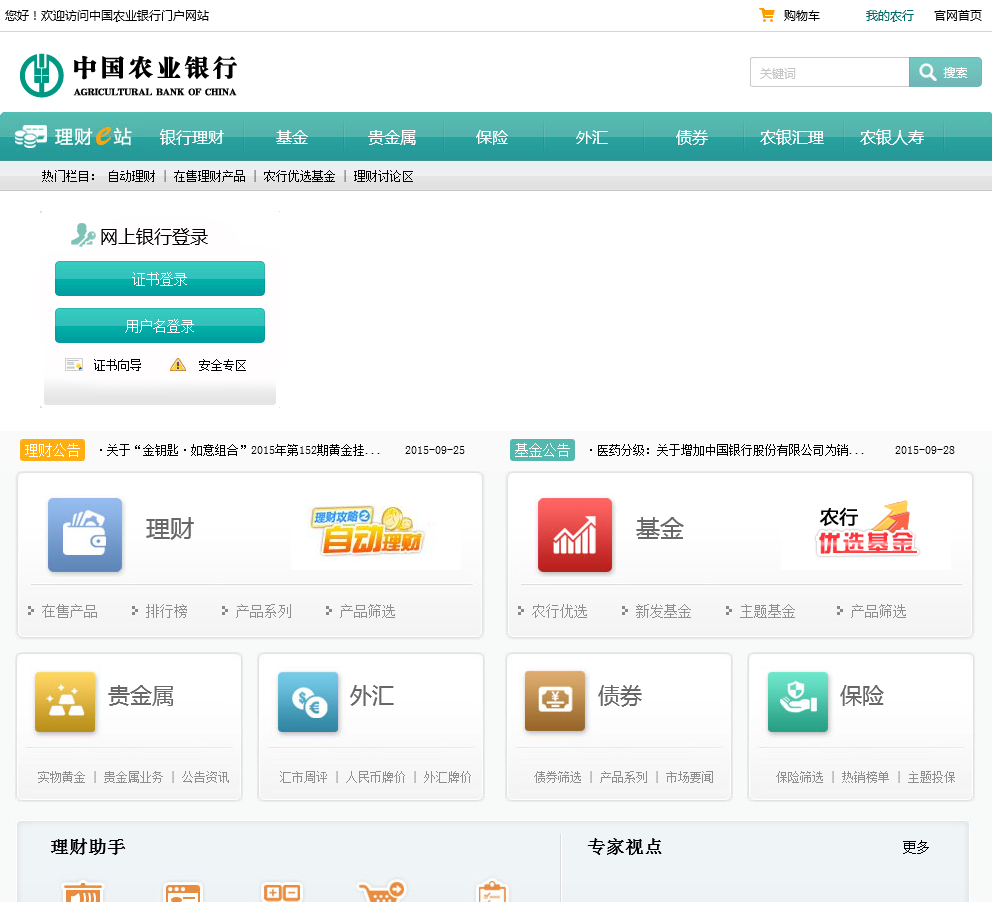Open 在售产品 under 理财

69,611
